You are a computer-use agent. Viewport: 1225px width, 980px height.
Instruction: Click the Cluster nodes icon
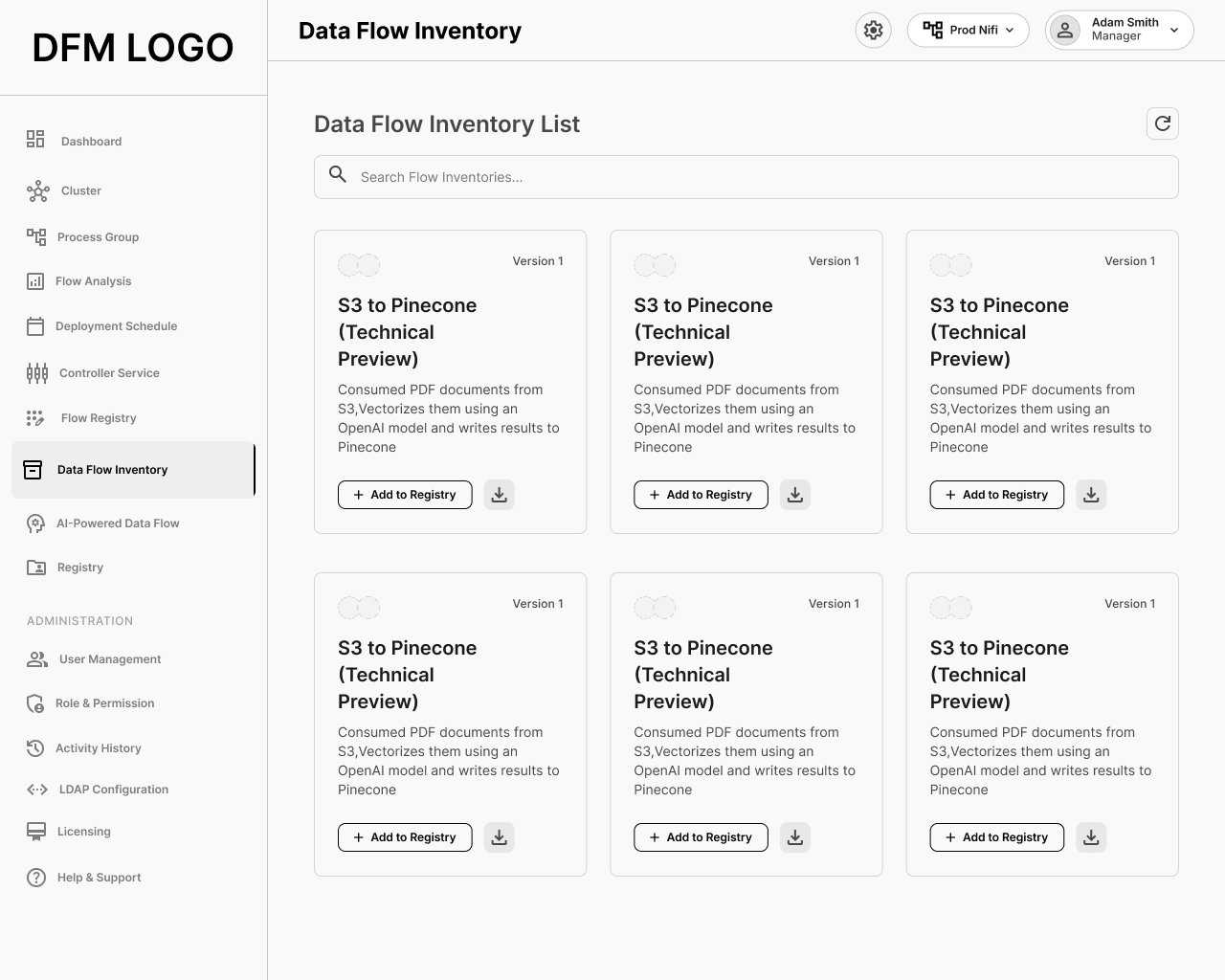click(x=37, y=191)
